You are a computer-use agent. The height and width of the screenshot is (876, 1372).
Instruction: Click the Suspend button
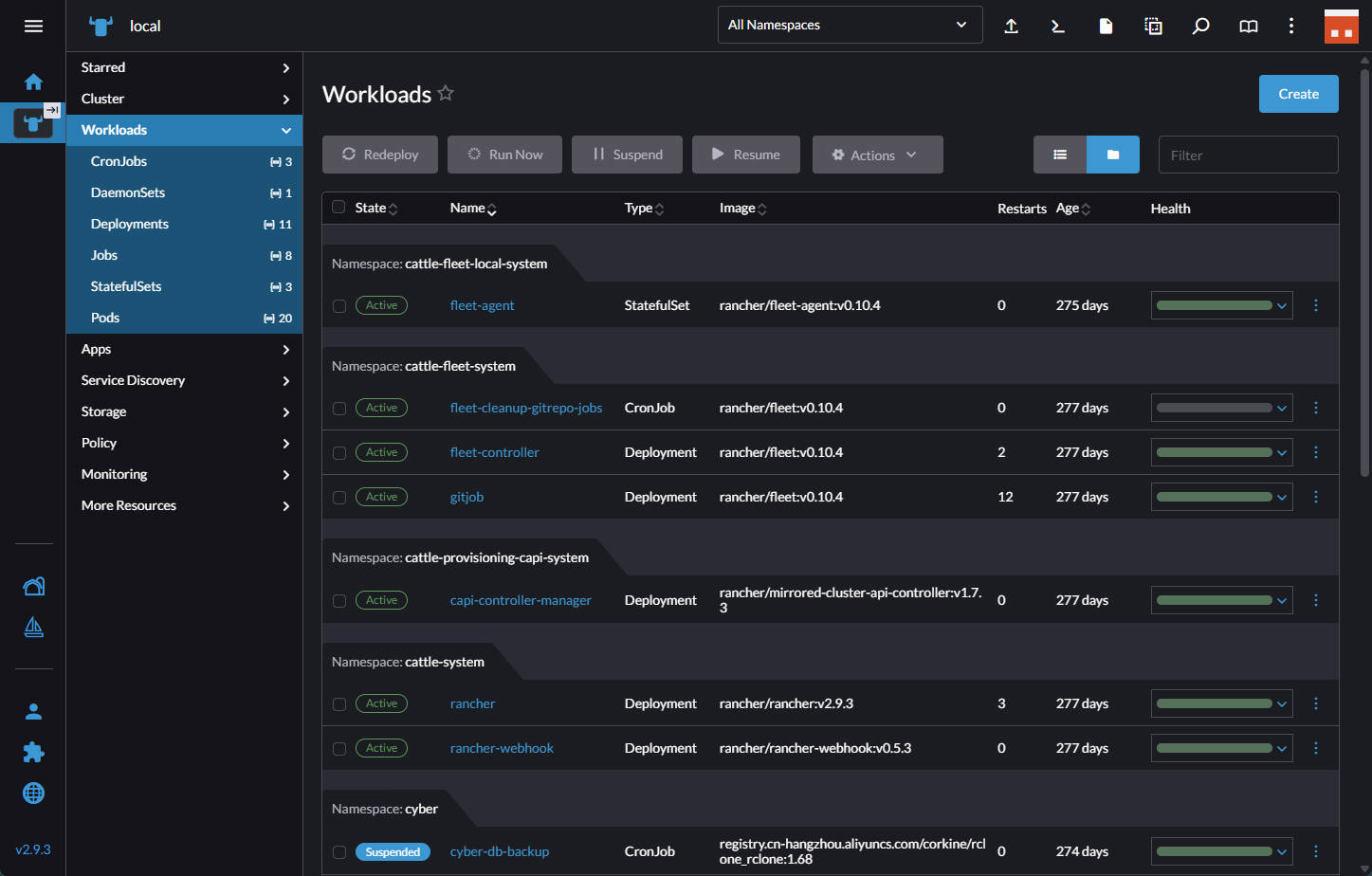point(627,155)
